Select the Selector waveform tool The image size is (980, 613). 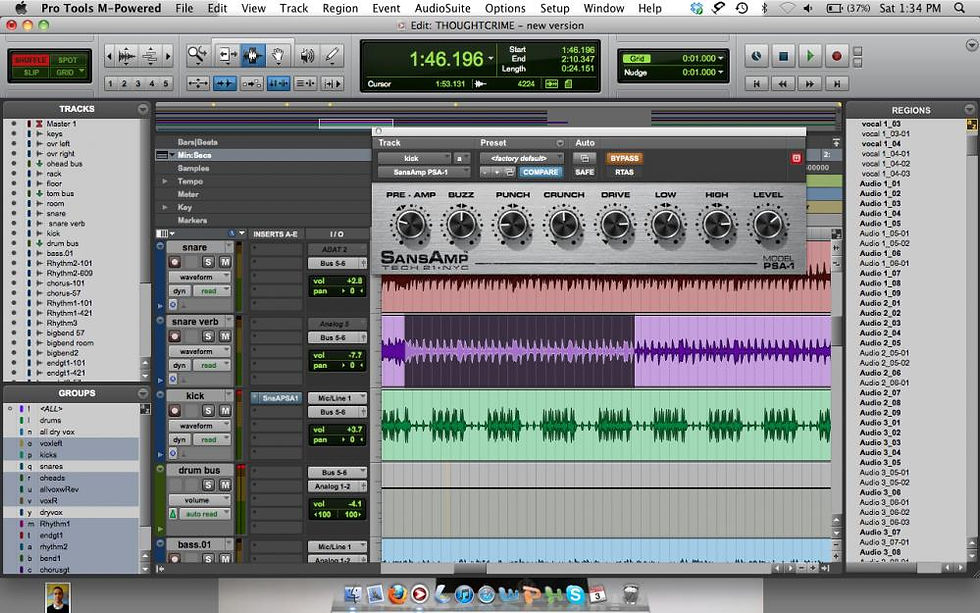(x=252, y=56)
